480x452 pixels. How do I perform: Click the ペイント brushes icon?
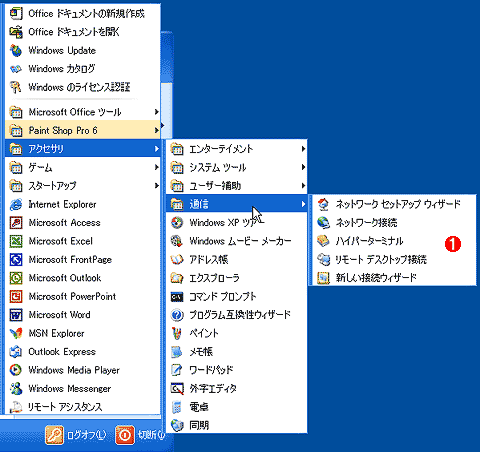[x=177, y=333]
